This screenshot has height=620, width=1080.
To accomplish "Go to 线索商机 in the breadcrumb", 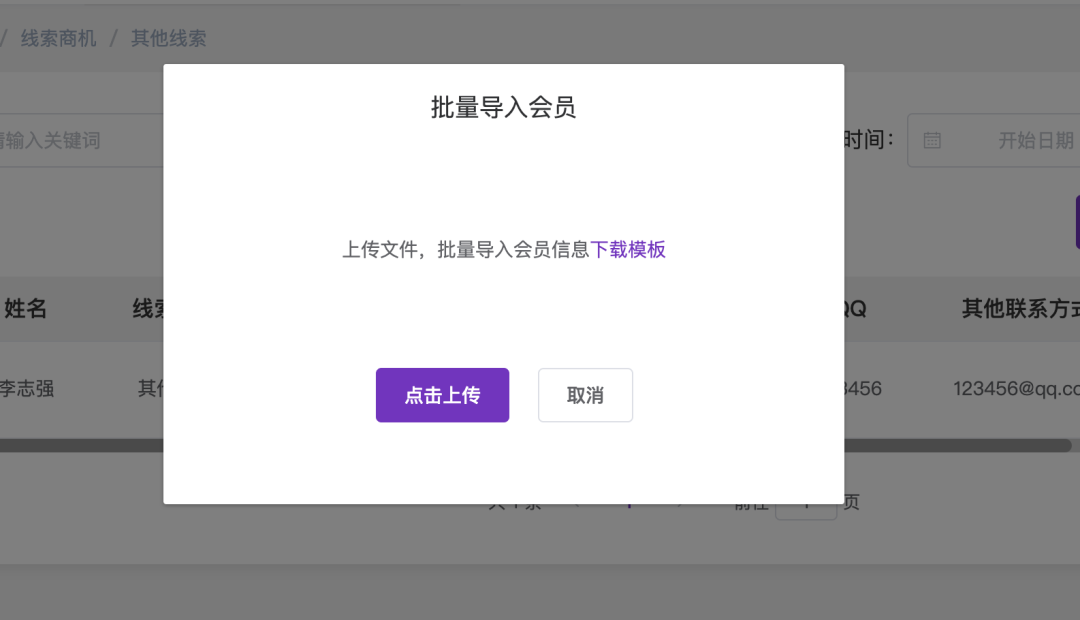I will tap(59, 39).
